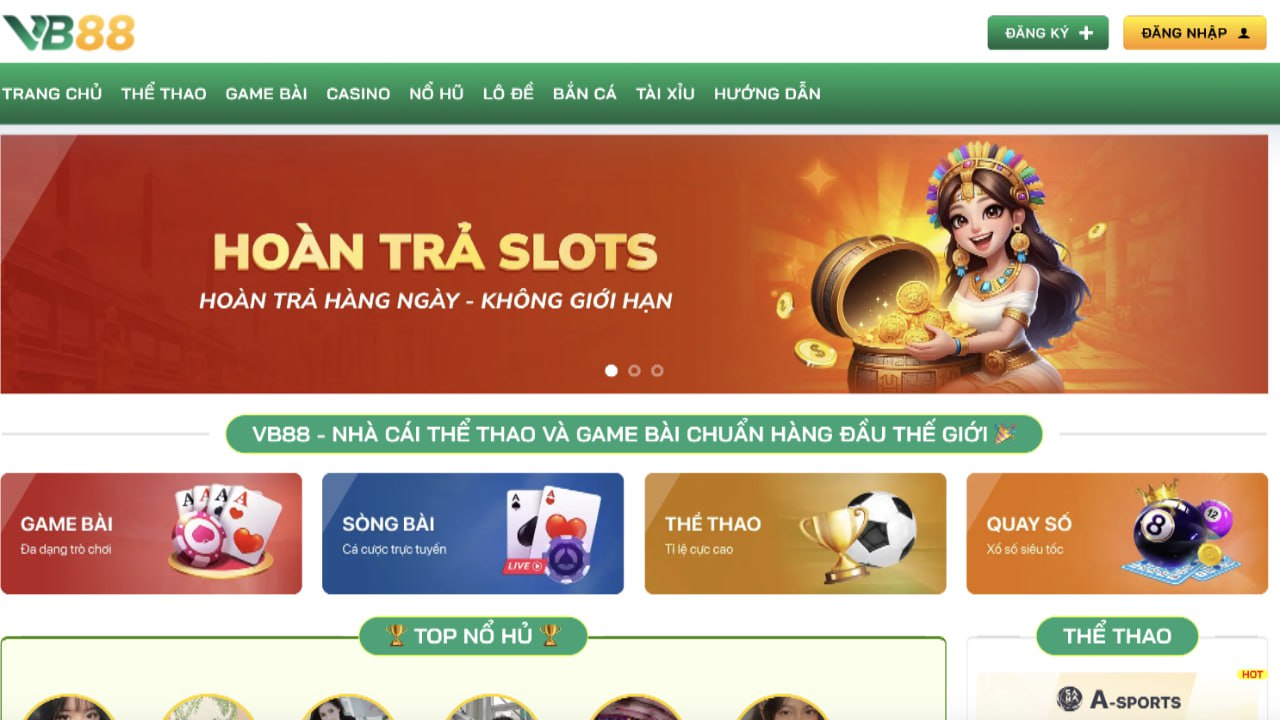
Task: Open the Trang Chủ menu item
Action: (52, 93)
